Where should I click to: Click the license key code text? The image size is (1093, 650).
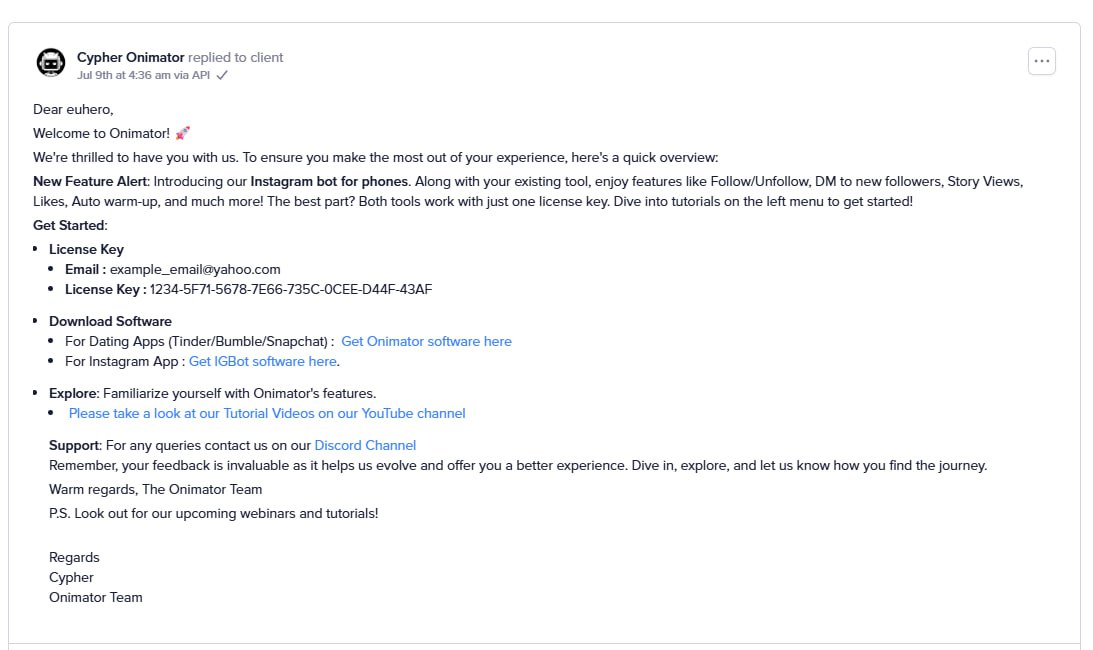pyautogui.click(x=291, y=289)
